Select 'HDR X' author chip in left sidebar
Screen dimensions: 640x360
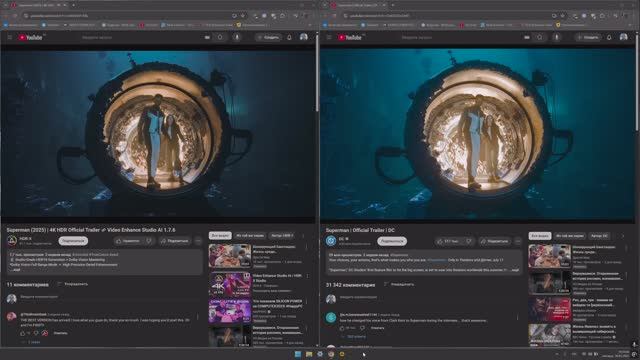282,236
